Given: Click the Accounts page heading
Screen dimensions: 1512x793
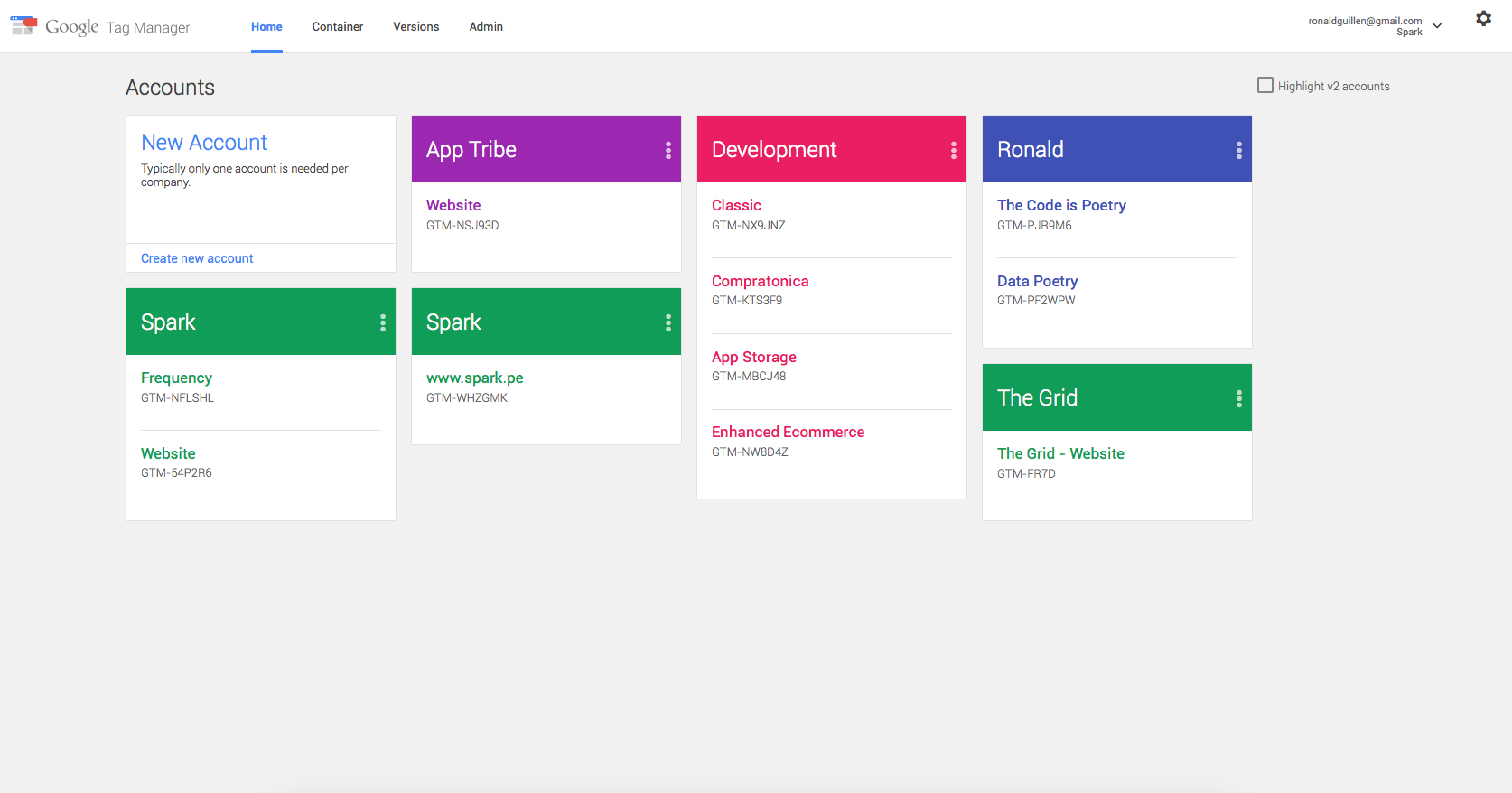Looking at the screenshot, I should (170, 88).
